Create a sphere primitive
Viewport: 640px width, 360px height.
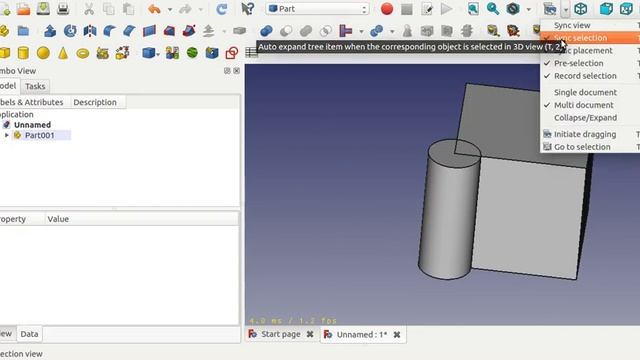click(x=43, y=53)
